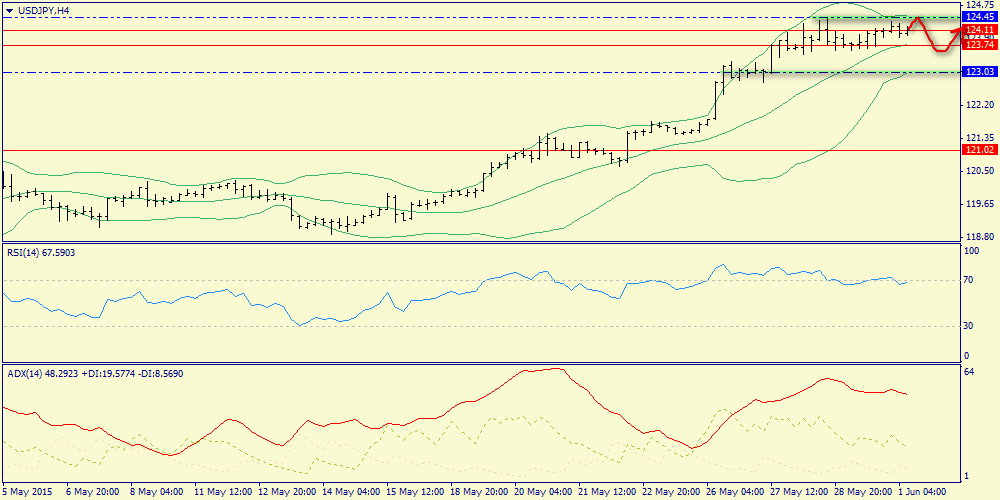Click the 14 May 04:00 time label
This screenshot has width=1000, height=500.
coord(349,492)
